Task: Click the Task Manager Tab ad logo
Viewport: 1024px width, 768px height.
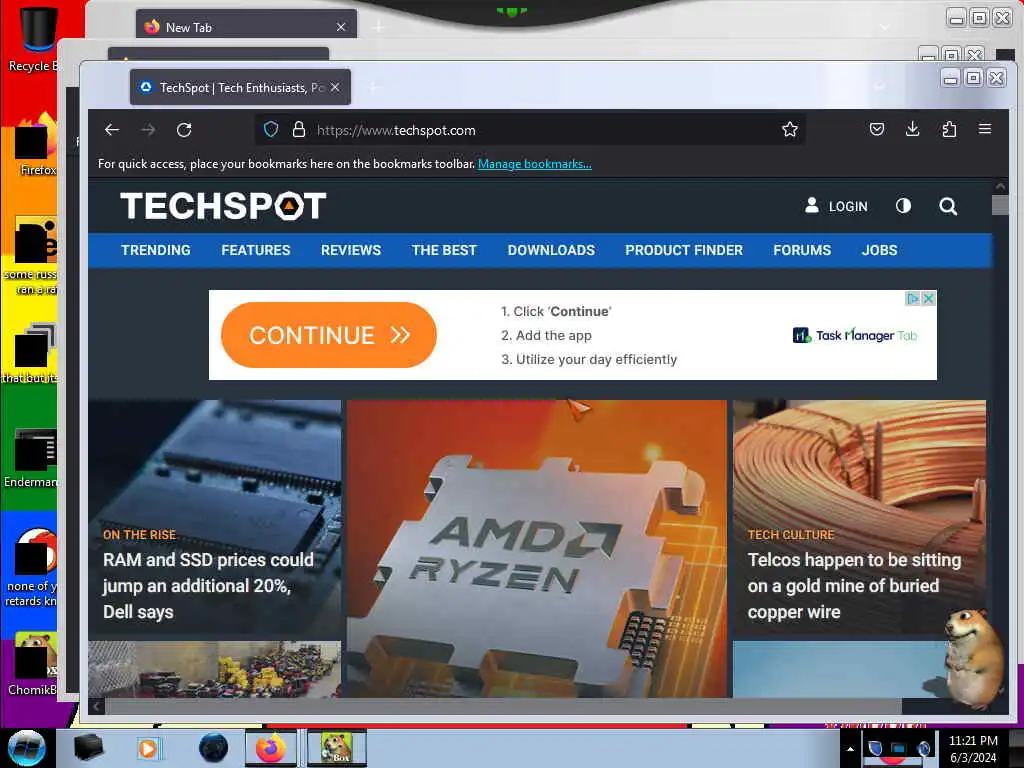Action: point(854,335)
